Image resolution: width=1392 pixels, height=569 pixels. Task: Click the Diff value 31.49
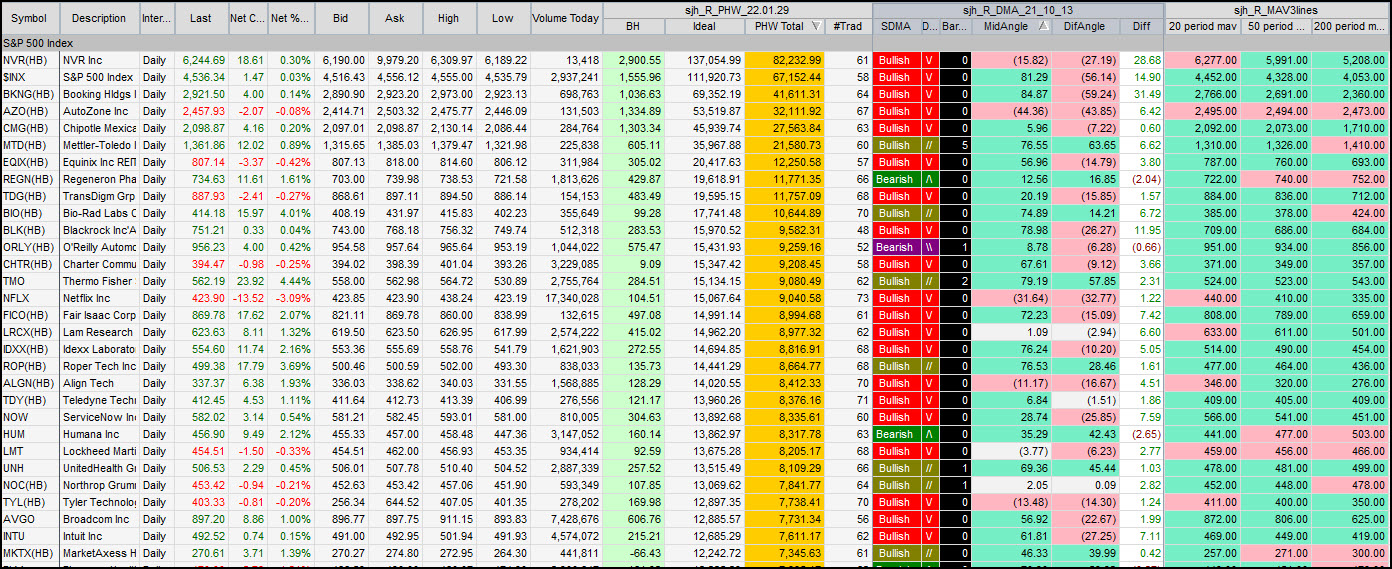click(x=1141, y=95)
